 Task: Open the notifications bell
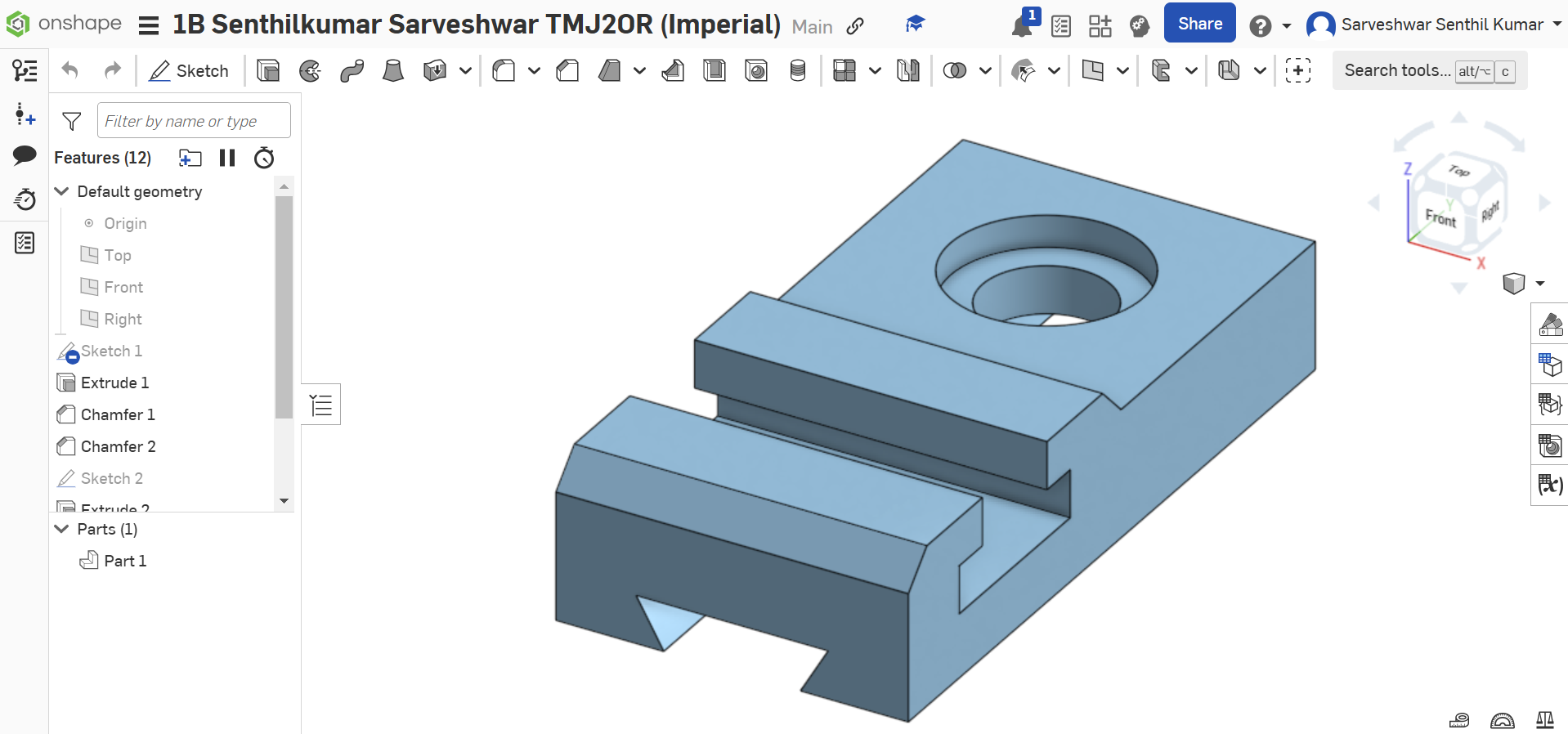click(x=1022, y=26)
